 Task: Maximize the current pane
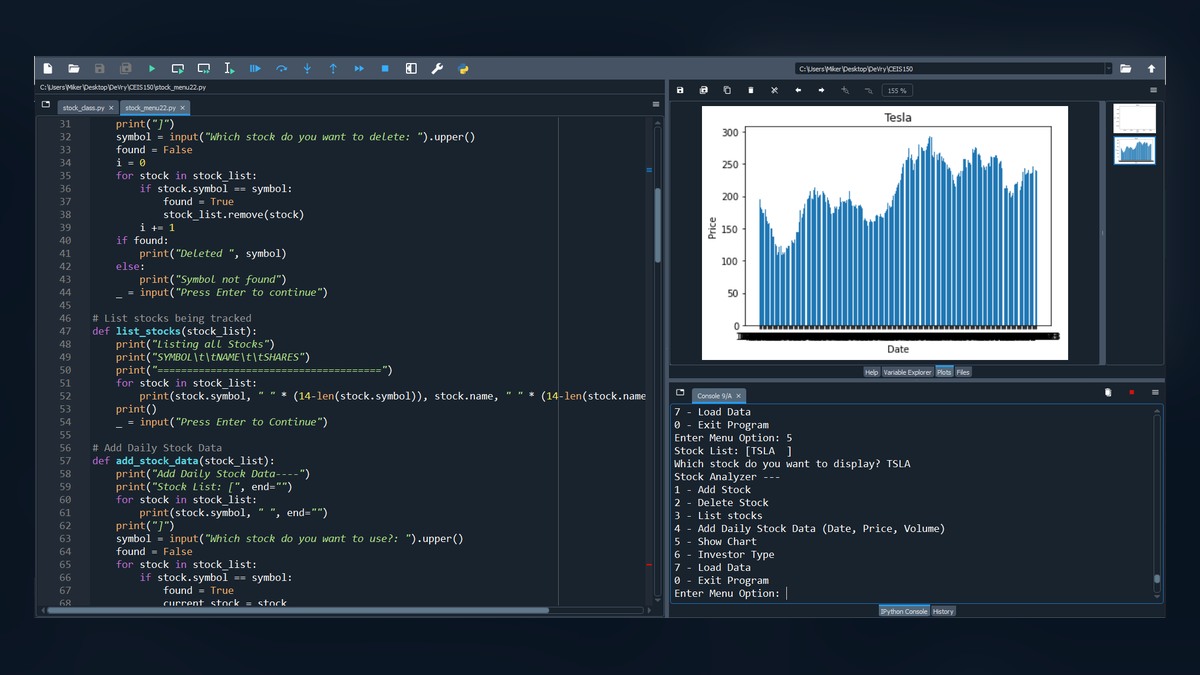(411, 69)
